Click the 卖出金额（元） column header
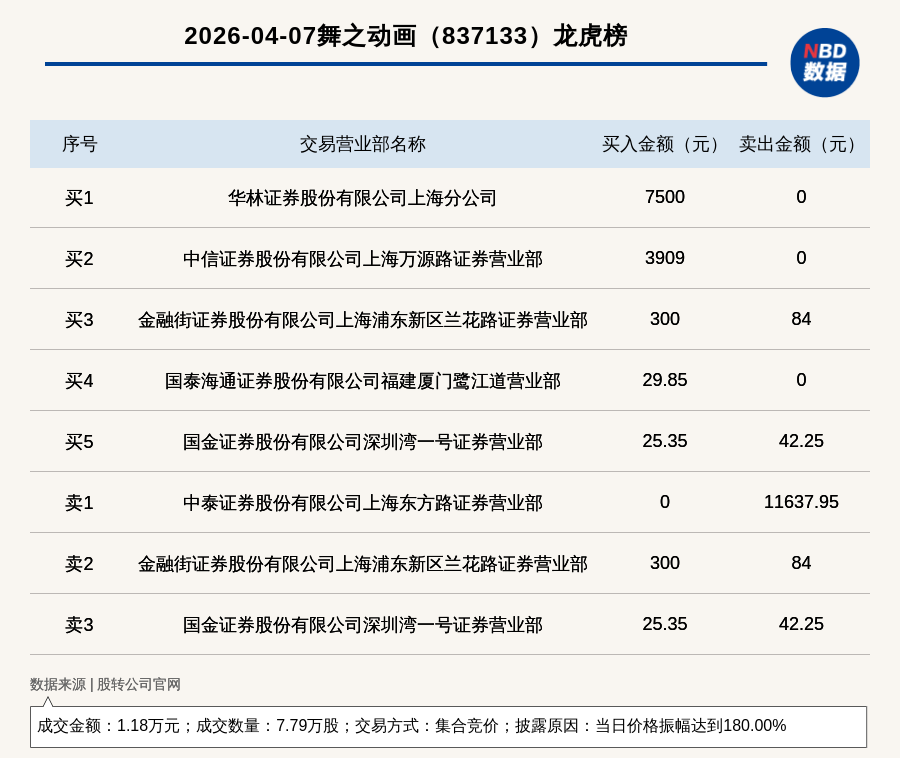 801,144
